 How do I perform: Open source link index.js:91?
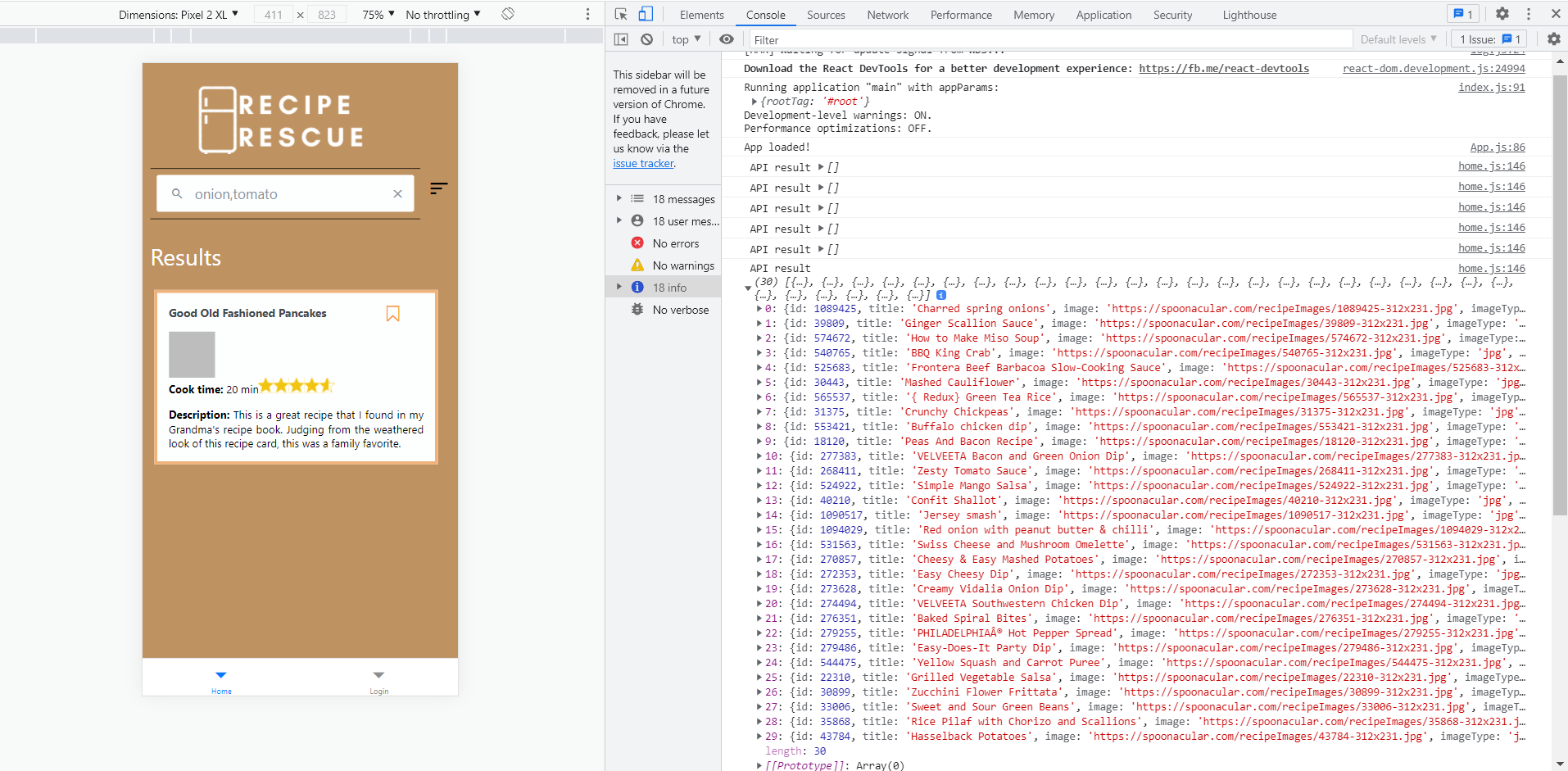pyautogui.click(x=1492, y=88)
